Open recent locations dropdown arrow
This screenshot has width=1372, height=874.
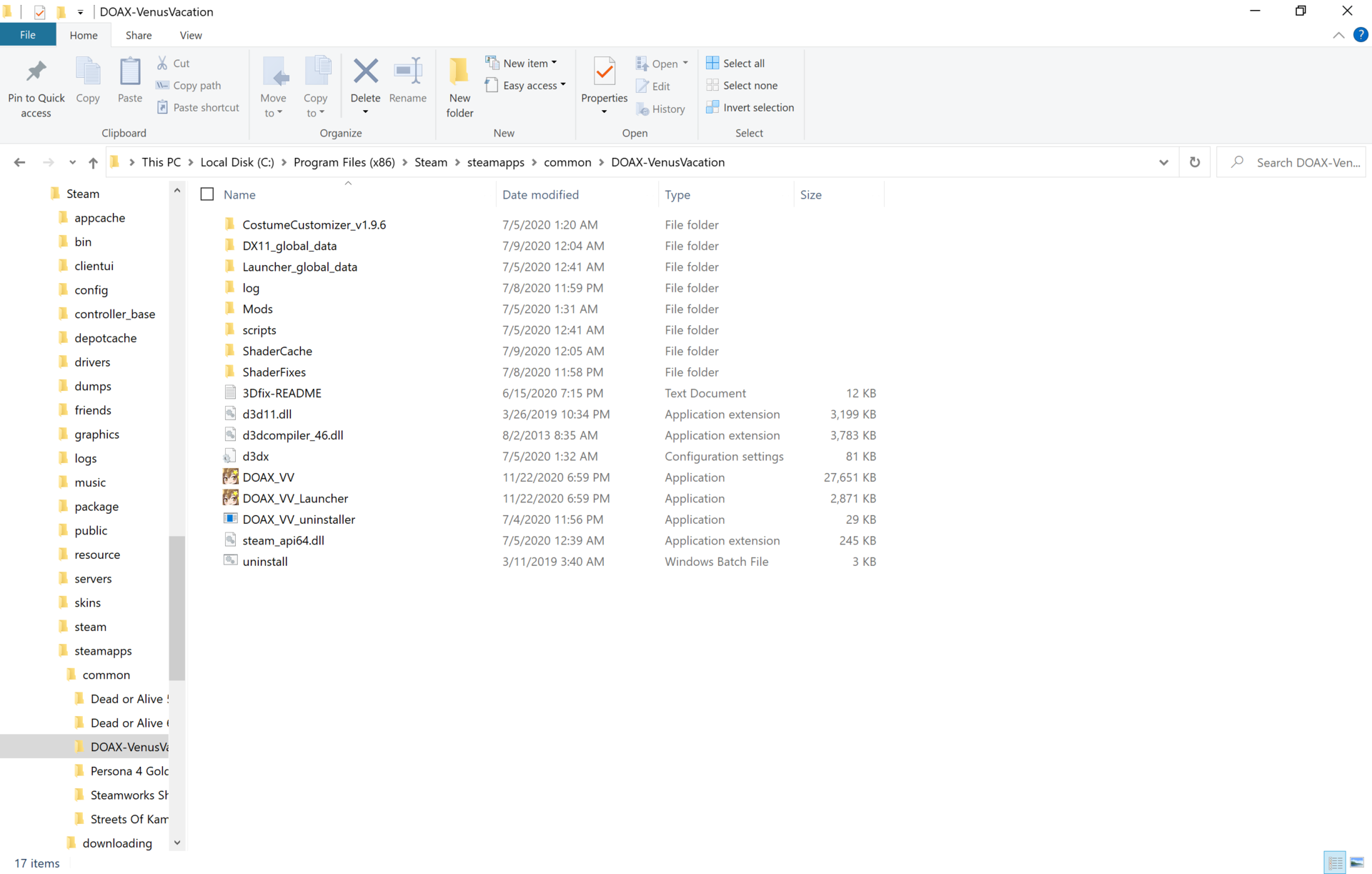pos(72,162)
